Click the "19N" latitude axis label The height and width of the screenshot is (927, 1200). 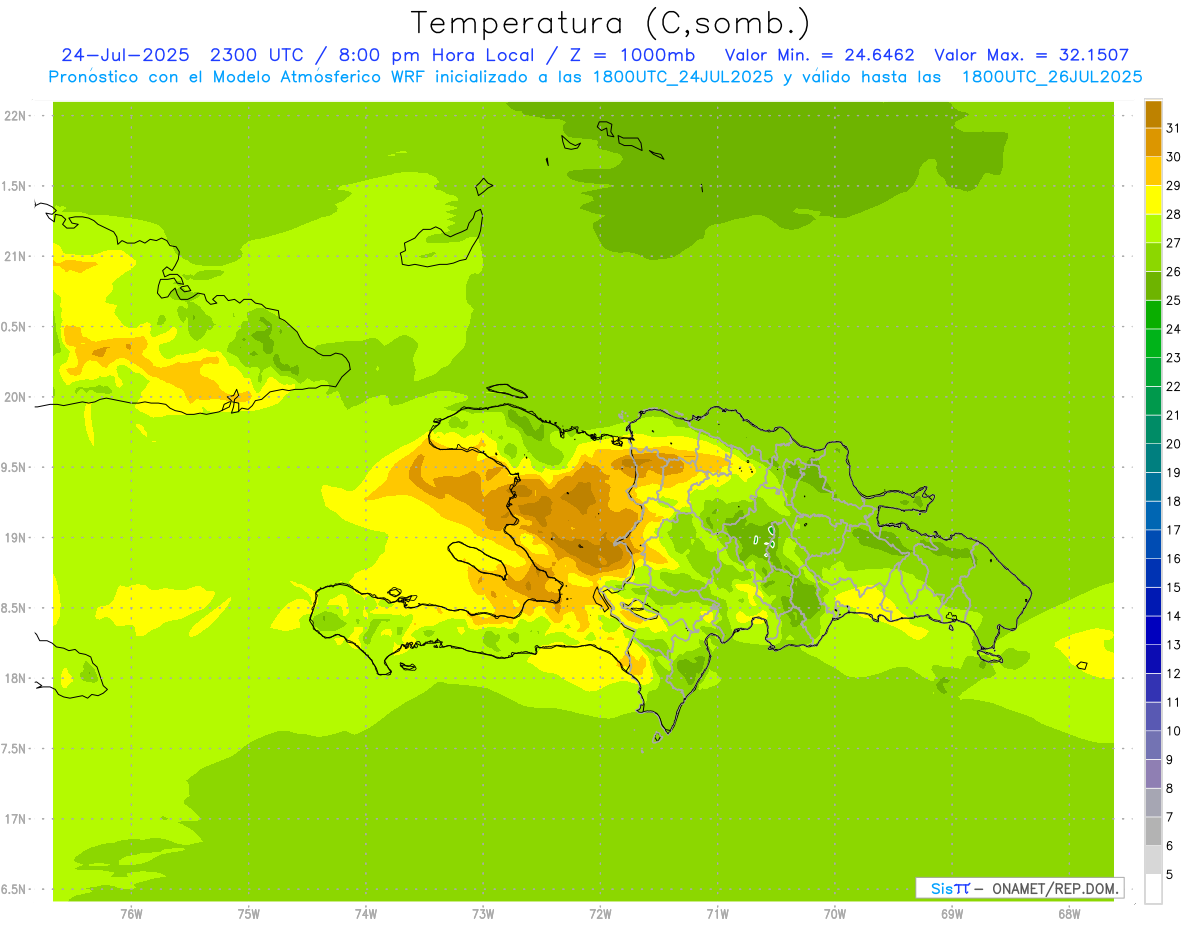pos(16,538)
